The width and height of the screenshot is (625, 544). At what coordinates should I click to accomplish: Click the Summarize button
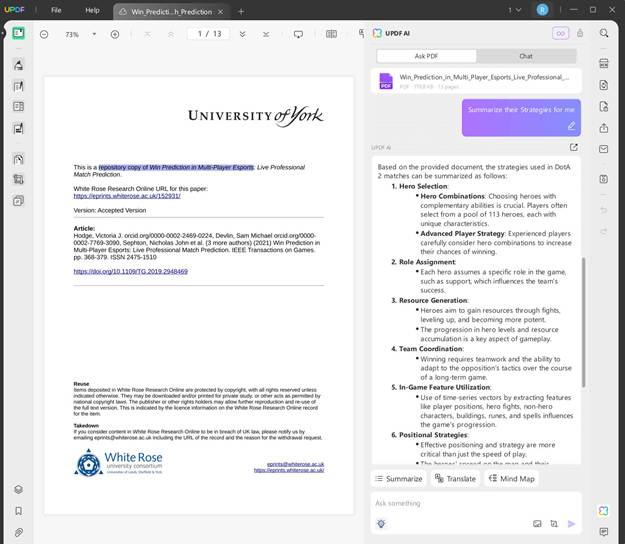click(x=398, y=479)
